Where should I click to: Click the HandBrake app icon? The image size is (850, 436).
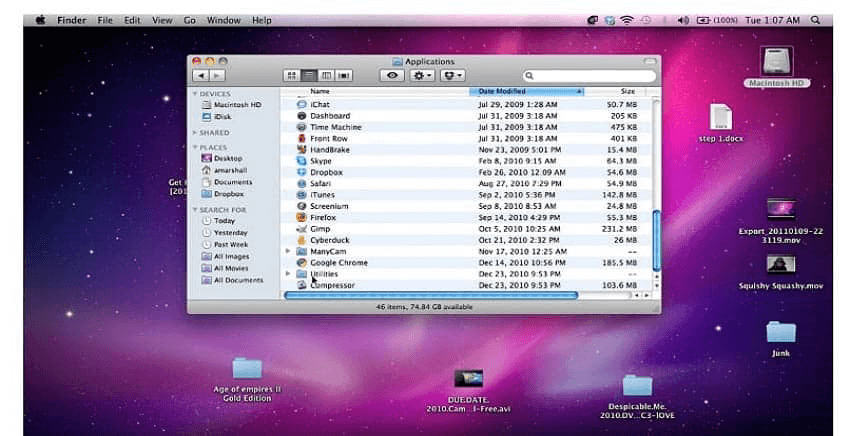302,150
